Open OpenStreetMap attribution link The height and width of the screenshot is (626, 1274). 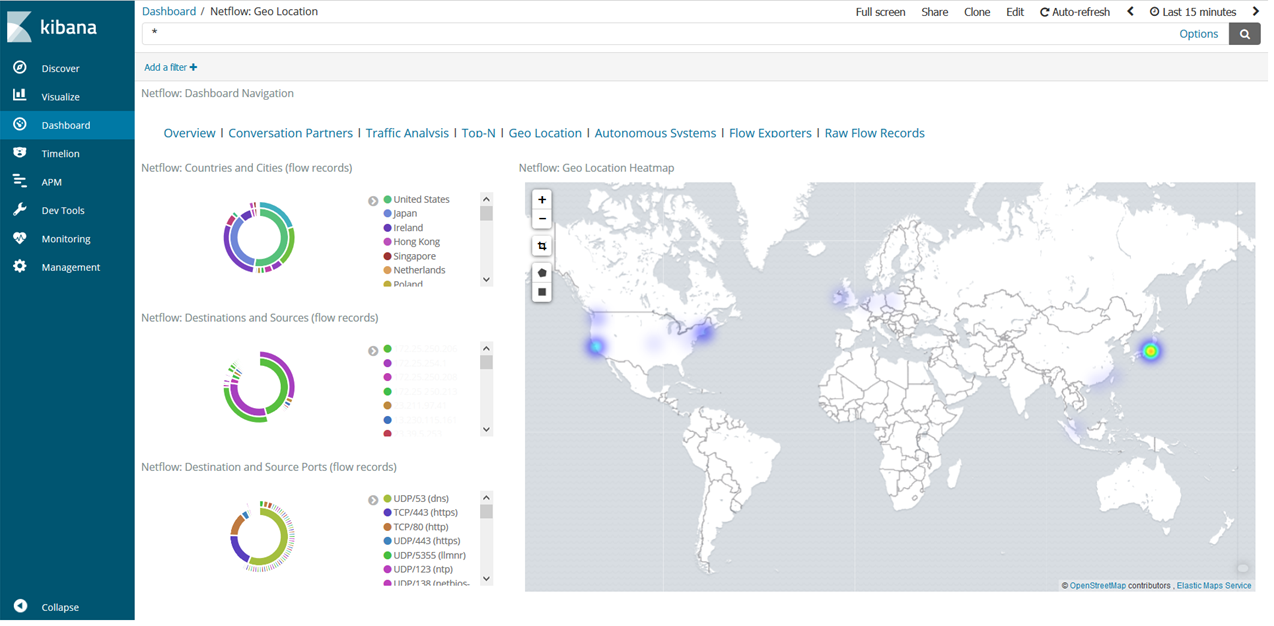(x=1098, y=586)
